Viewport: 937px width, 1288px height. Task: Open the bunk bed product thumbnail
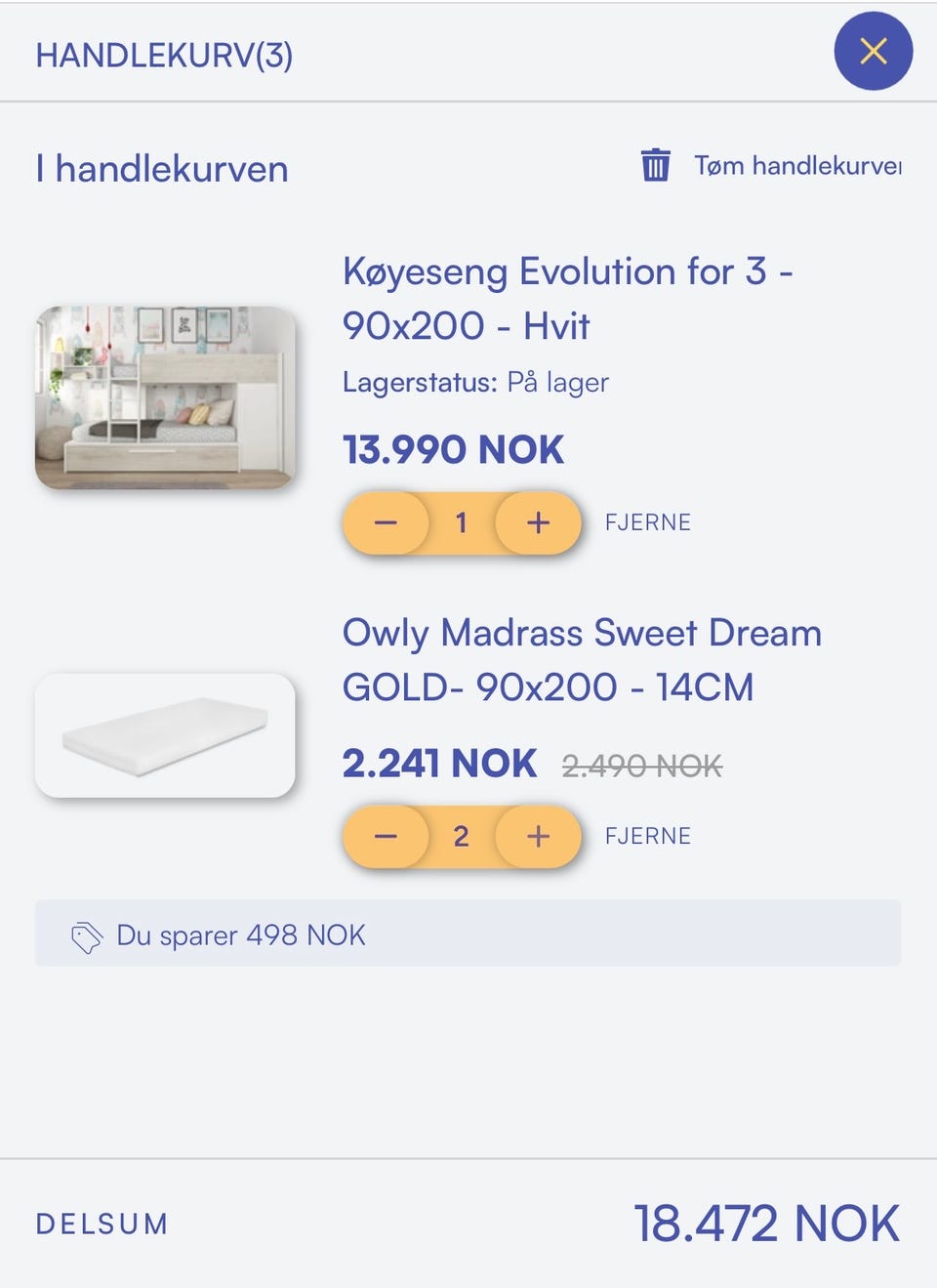click(x=165, y=397)
